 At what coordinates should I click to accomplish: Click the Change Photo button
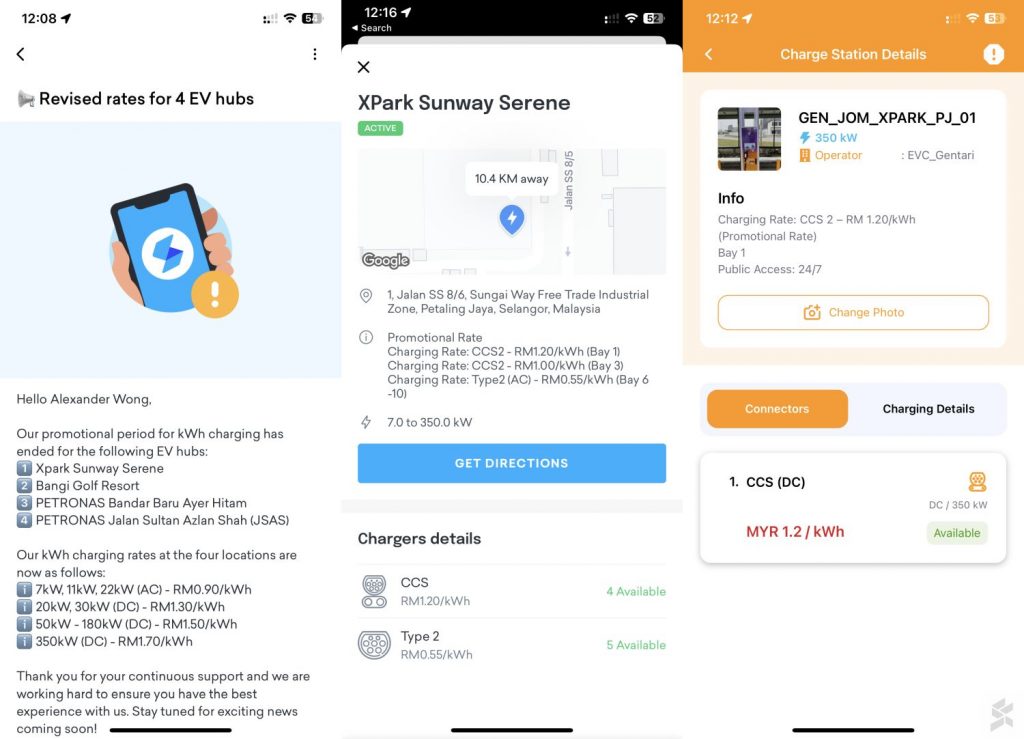pyautogui.click(x=853, y=313)
